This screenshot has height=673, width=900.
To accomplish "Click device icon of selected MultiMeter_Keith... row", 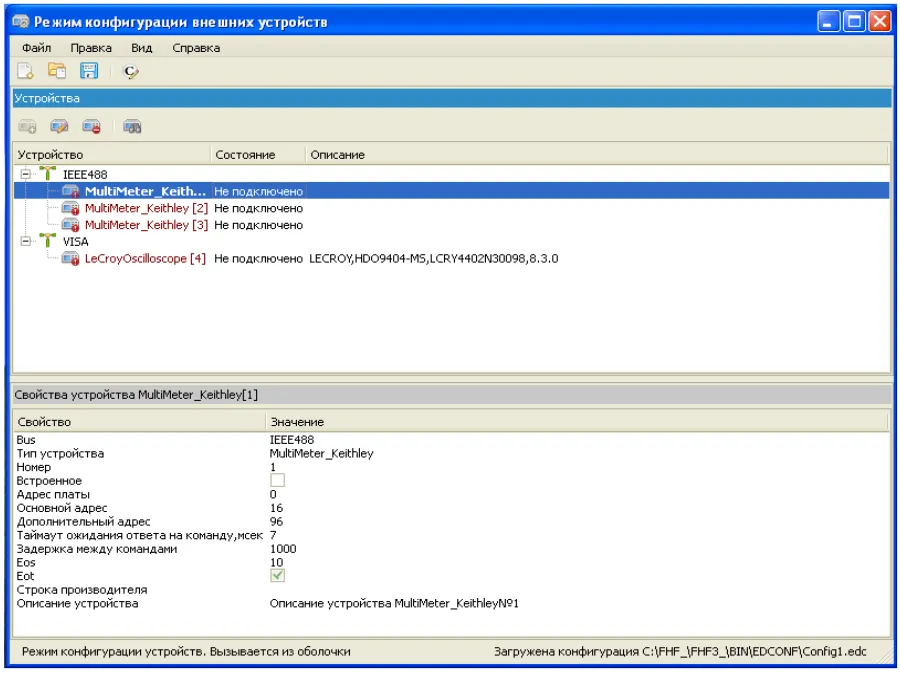I will pyautogui.click(x=71, y=191).
